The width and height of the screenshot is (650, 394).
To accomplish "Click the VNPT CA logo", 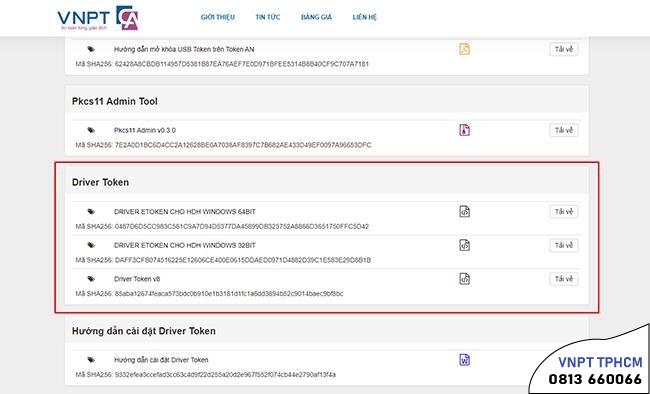I will click(x=98, y=18).
